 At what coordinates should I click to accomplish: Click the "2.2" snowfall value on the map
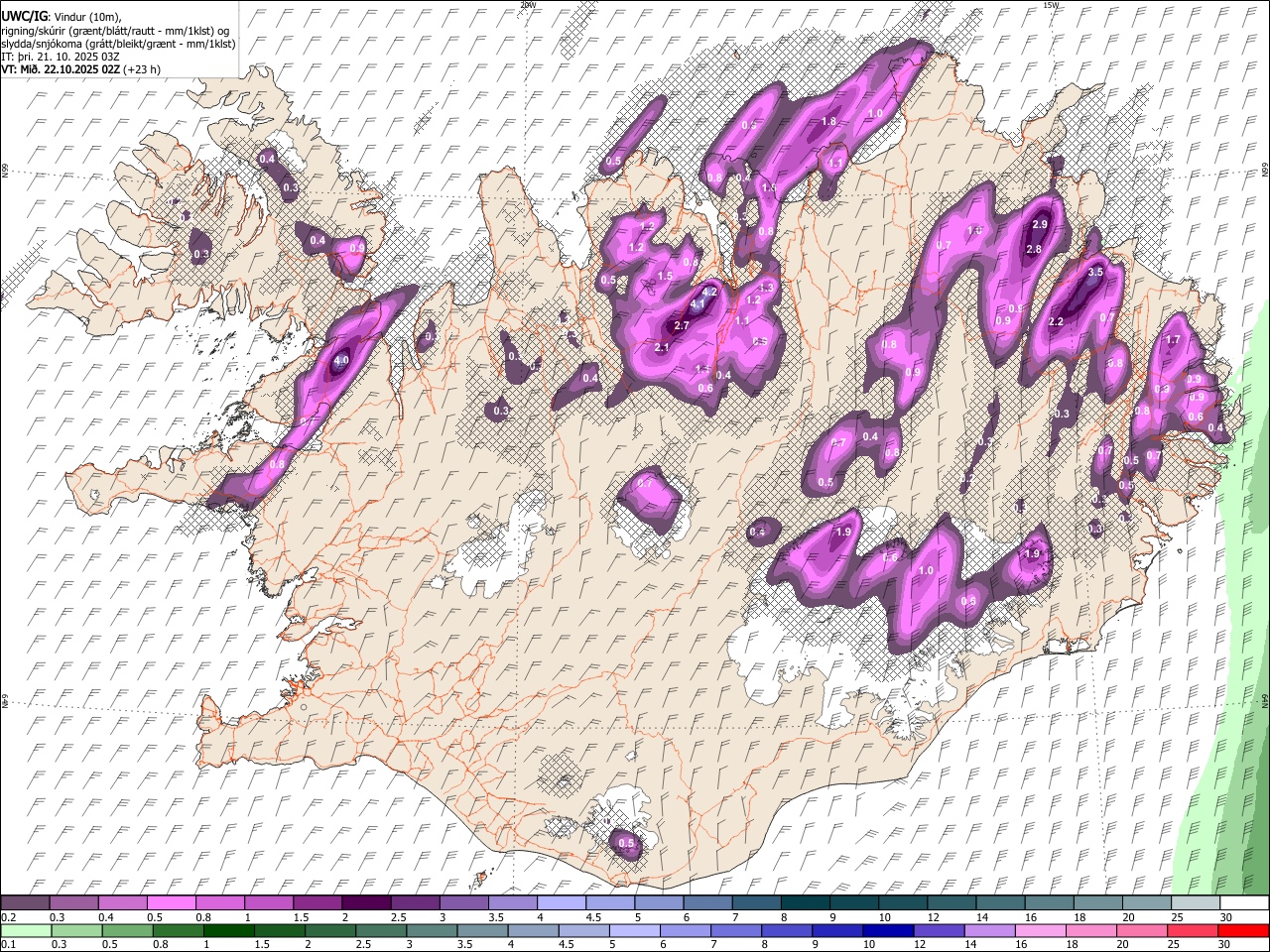[x=1056, y=322]
